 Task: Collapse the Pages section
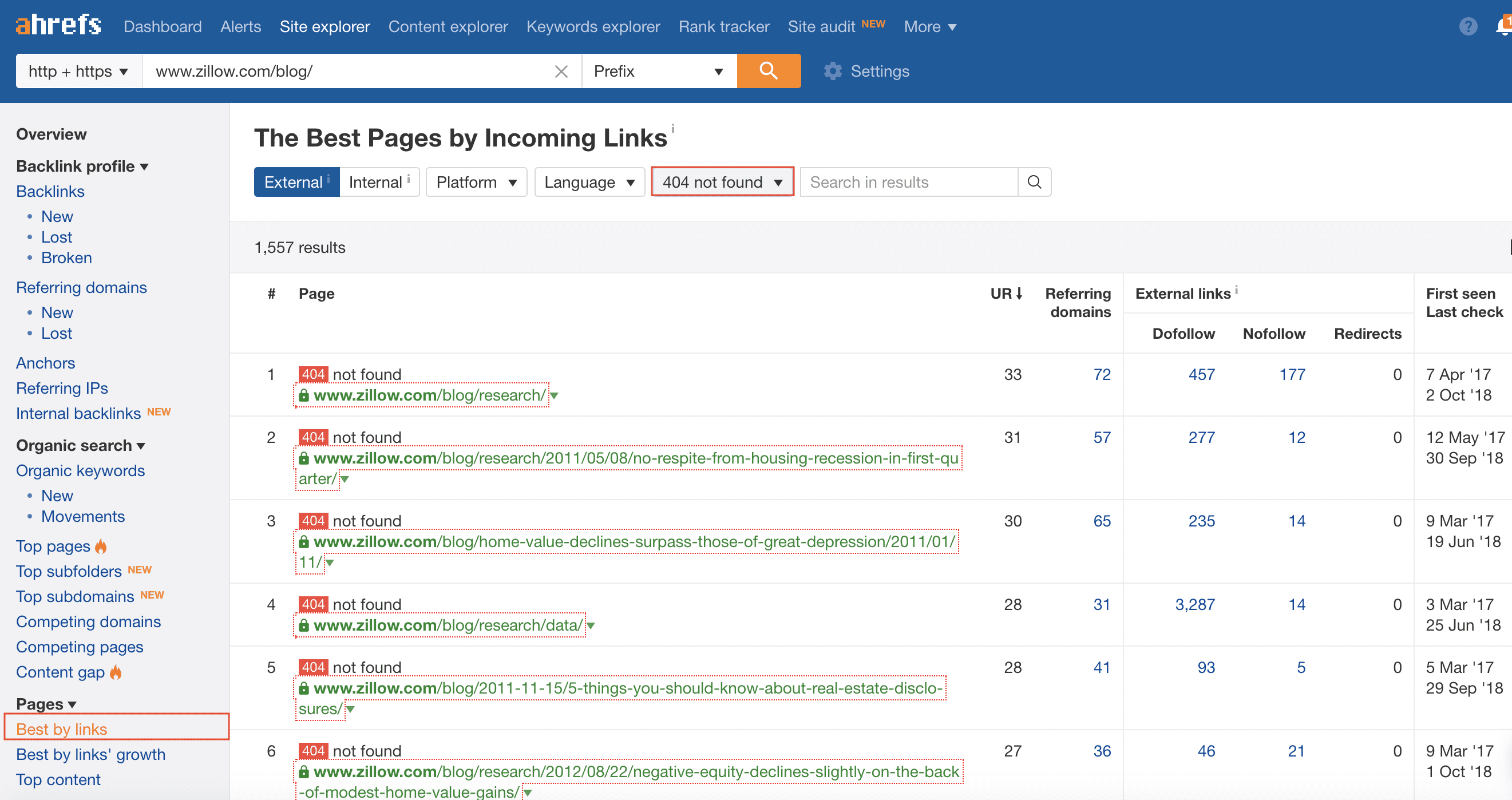coord(46,704)
